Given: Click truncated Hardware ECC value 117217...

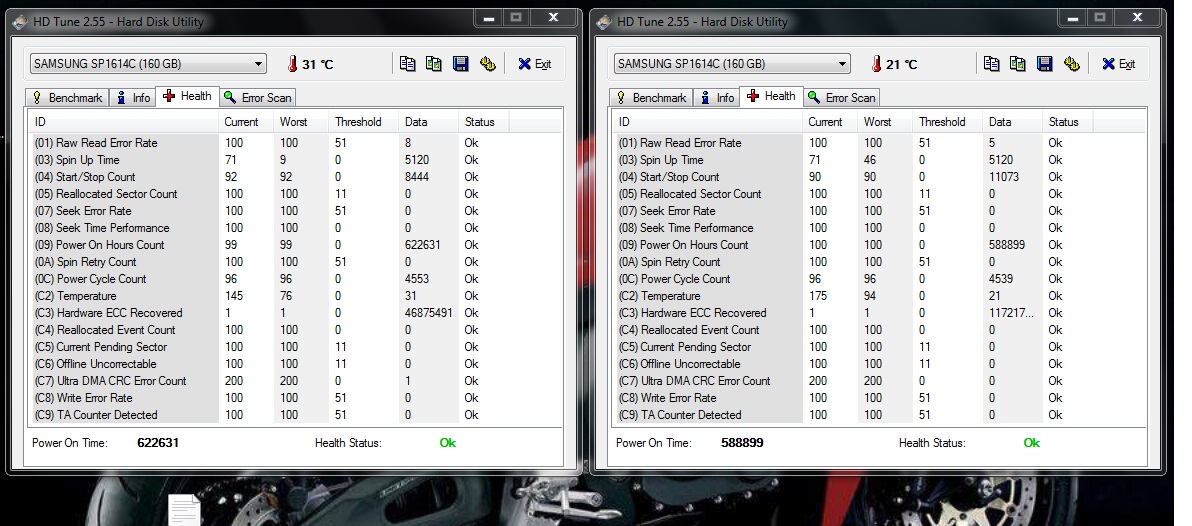Looking at the screenshot, I should coord(1011,312).
